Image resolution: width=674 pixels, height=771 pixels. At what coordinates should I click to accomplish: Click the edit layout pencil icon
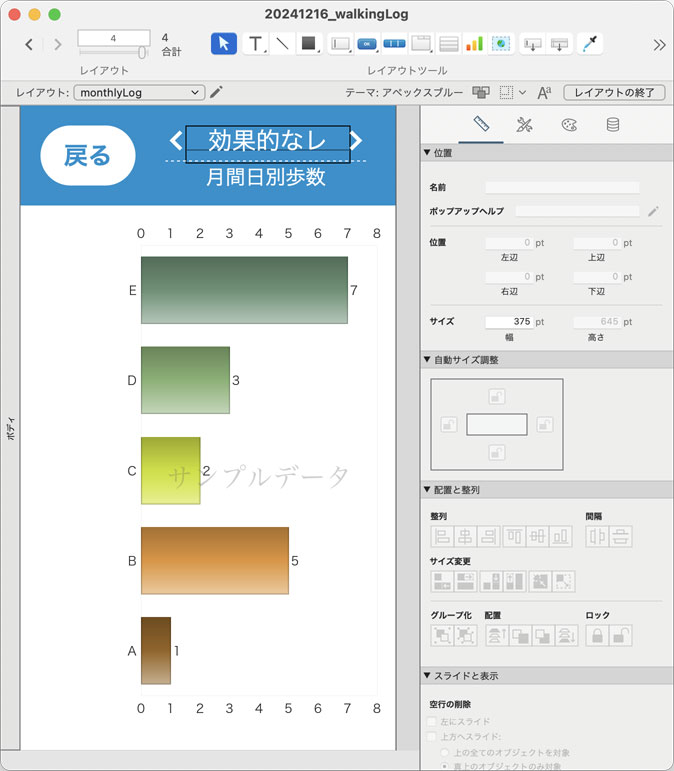pos(216,92)
